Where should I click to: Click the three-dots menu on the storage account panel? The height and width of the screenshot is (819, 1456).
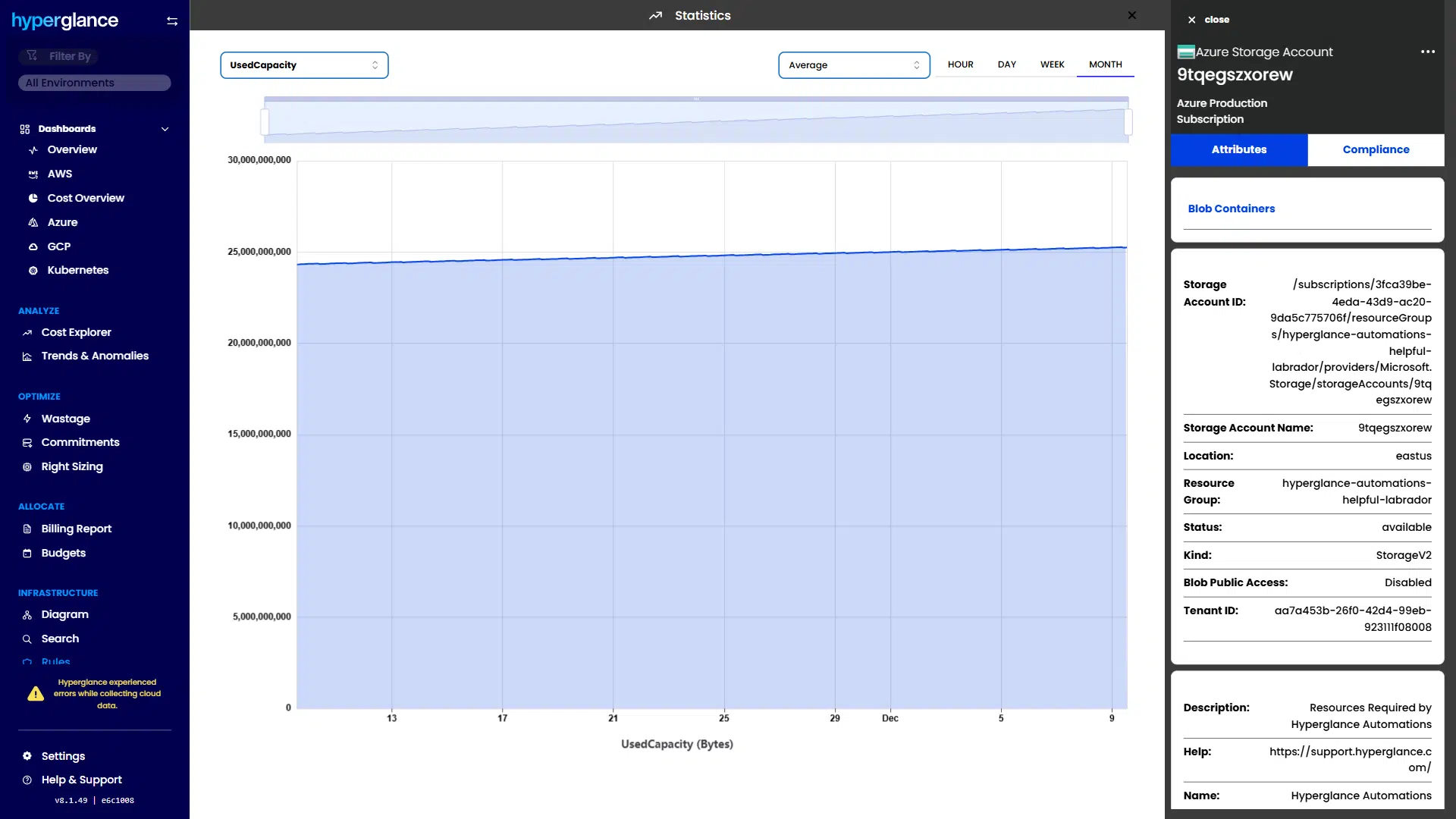1427,52
